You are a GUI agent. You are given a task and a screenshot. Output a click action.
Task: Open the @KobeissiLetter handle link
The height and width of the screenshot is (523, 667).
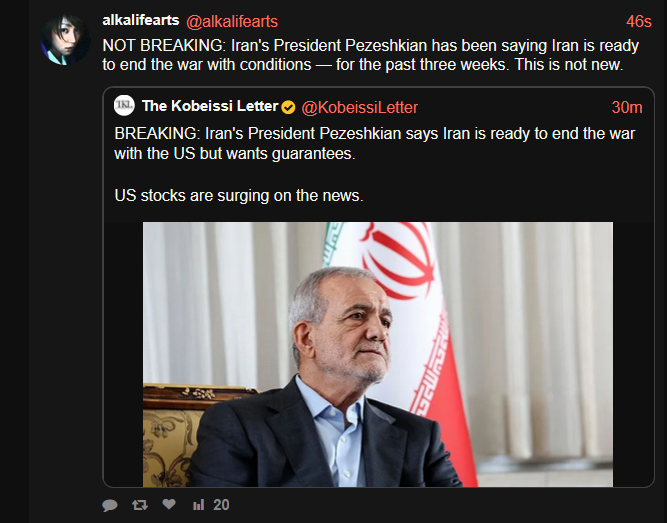359,108
